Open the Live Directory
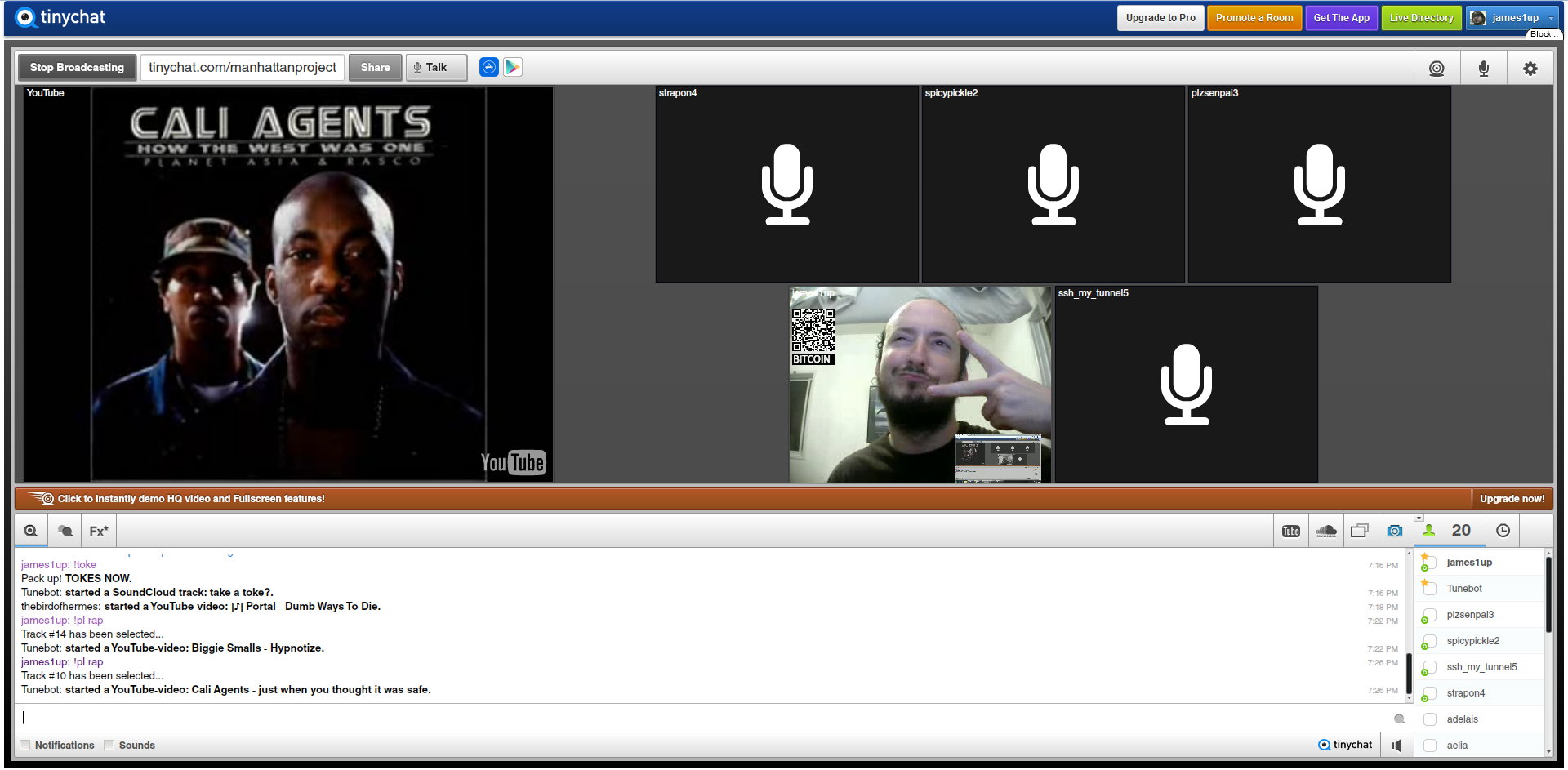1568x770 pixels. pyautogui.click(x=1421, y=16)
